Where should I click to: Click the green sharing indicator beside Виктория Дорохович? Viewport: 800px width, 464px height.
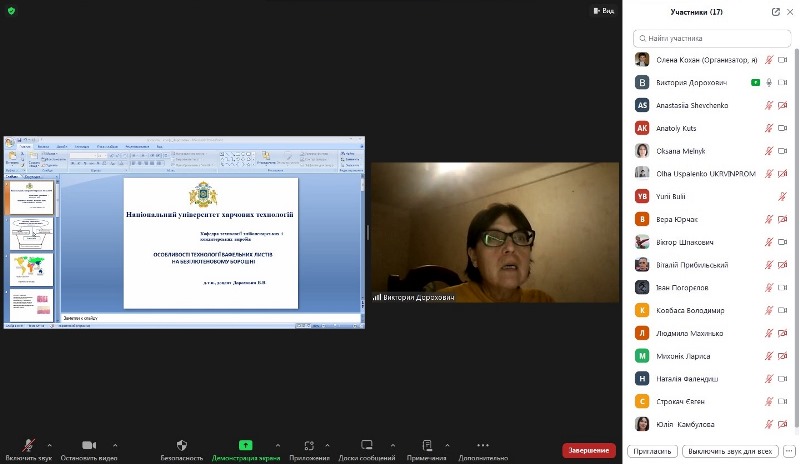coord(756,82)
